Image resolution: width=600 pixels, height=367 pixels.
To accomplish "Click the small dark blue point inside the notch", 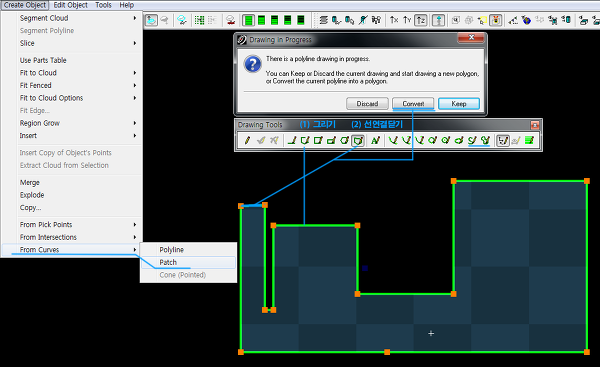I will pos(365,268).
